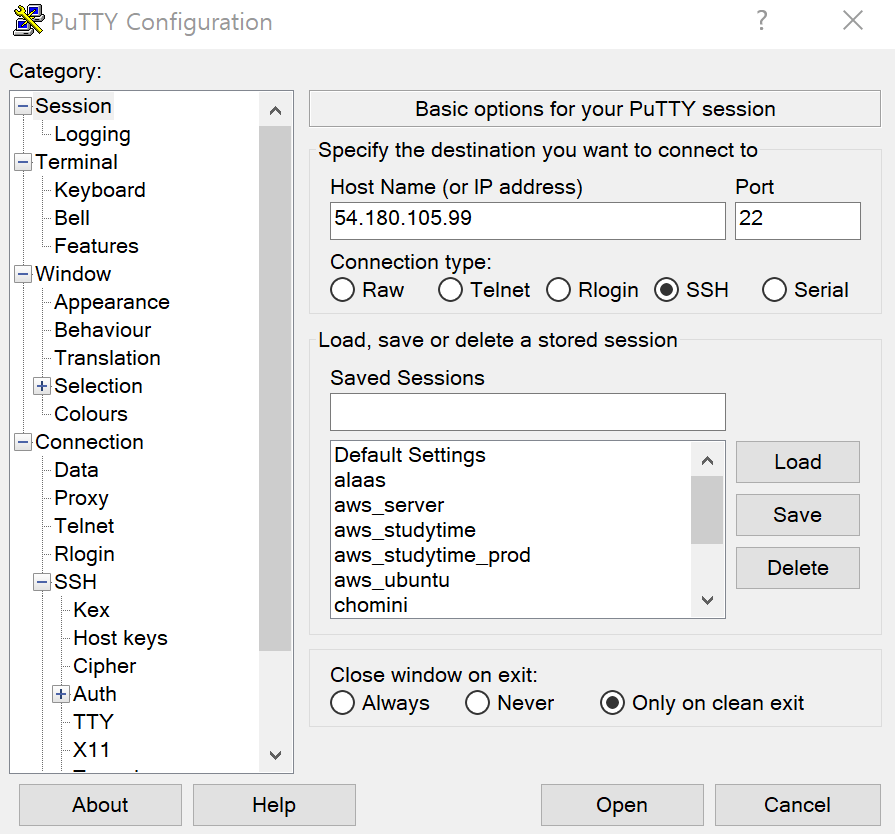This screenshot has width=895, height=834.
Task: Click Delete session button
Action: (797, 568)
